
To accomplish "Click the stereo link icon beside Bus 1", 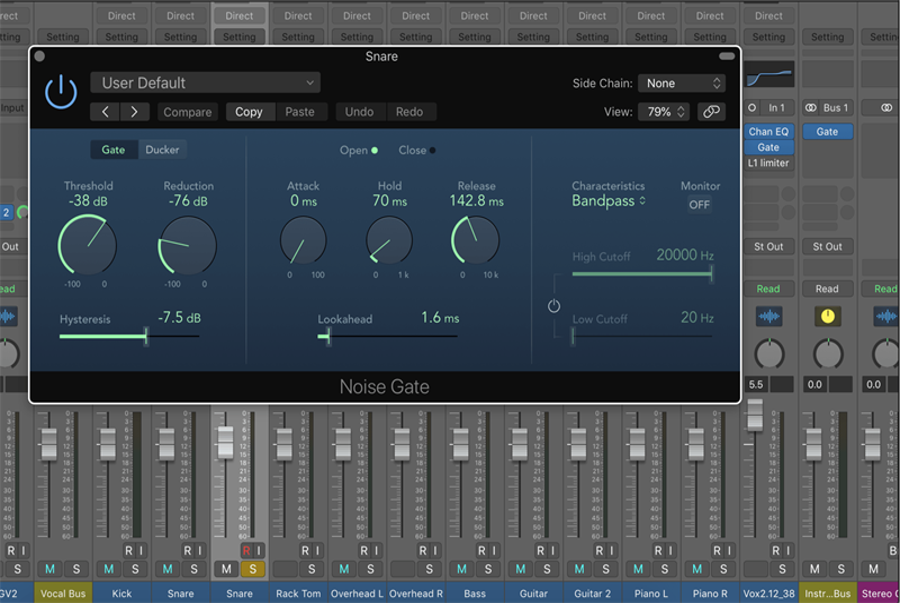I will point(811,108).
